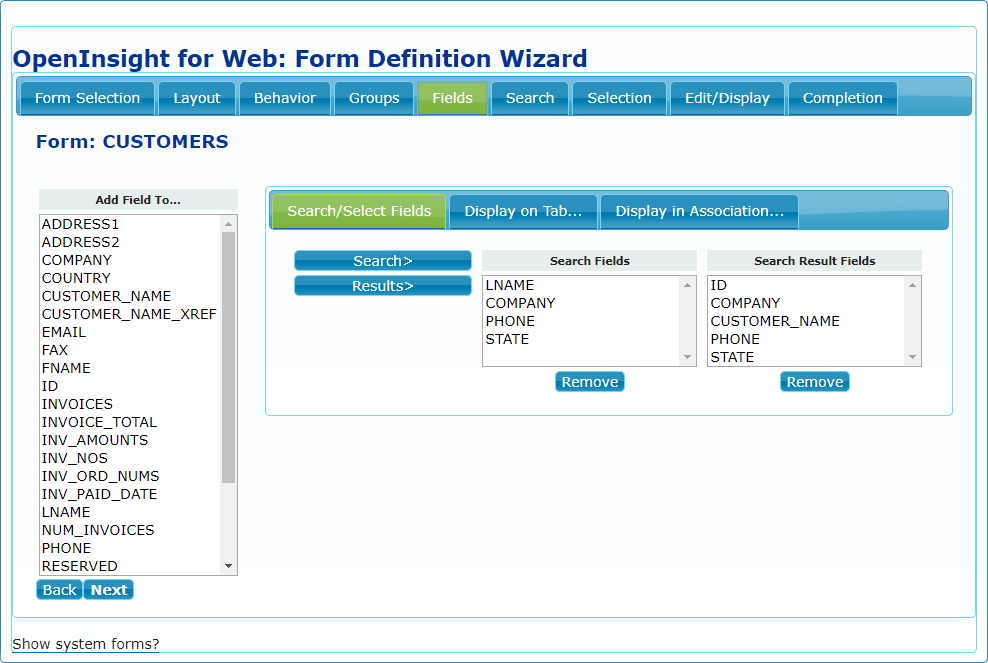The image size is (988, 663).
Task: Select the FNAME field
Action: coord(130,368)
